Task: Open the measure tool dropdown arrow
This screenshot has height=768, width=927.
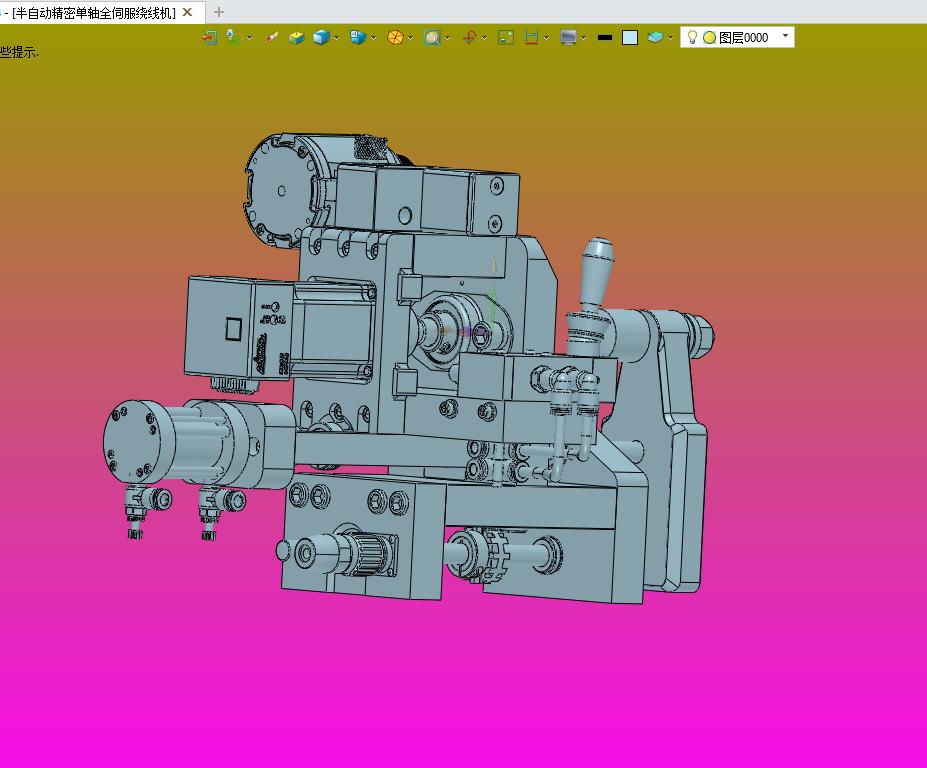Action: click(546, 38)
